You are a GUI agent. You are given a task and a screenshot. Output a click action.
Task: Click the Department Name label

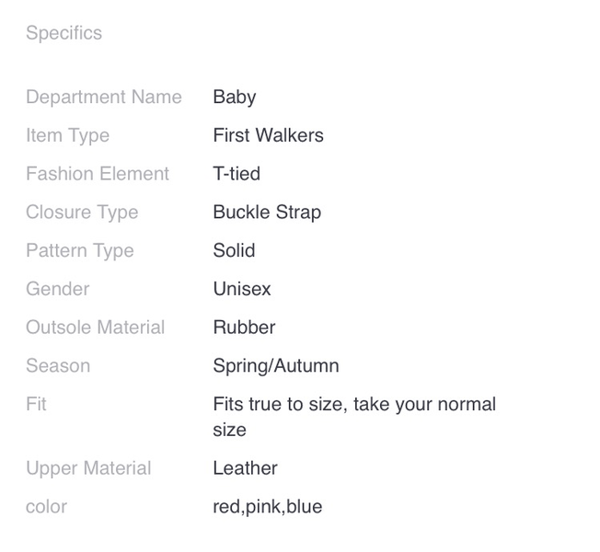tap(104, 97)
